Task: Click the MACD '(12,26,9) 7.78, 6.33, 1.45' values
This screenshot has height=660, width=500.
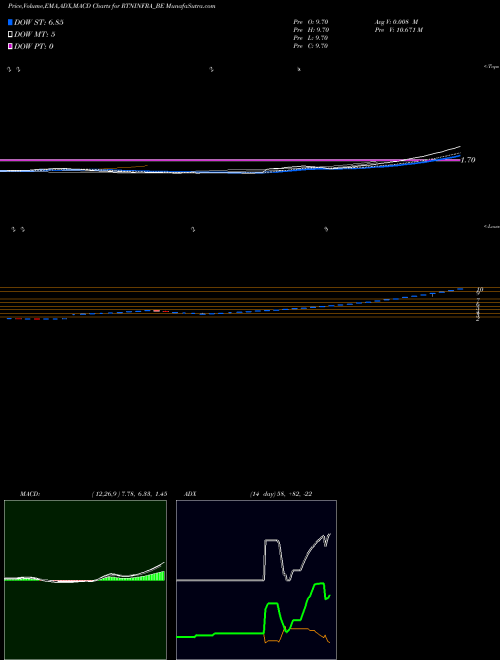Action: [x=129, y=494]
